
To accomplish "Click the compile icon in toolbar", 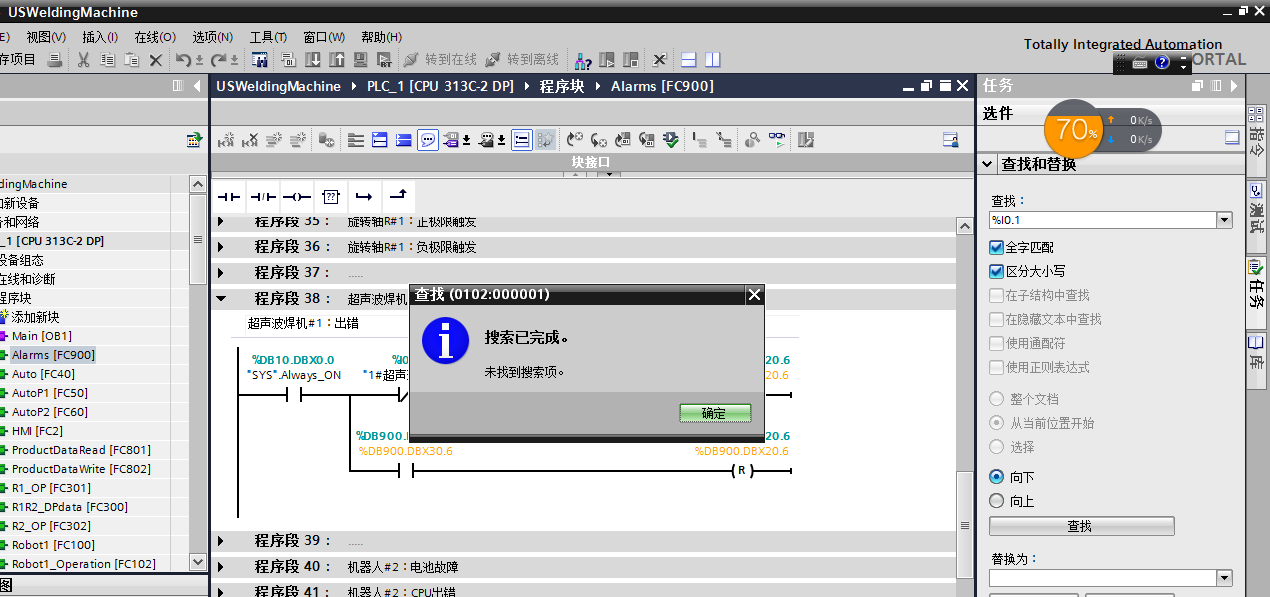I will coord(259,60).
